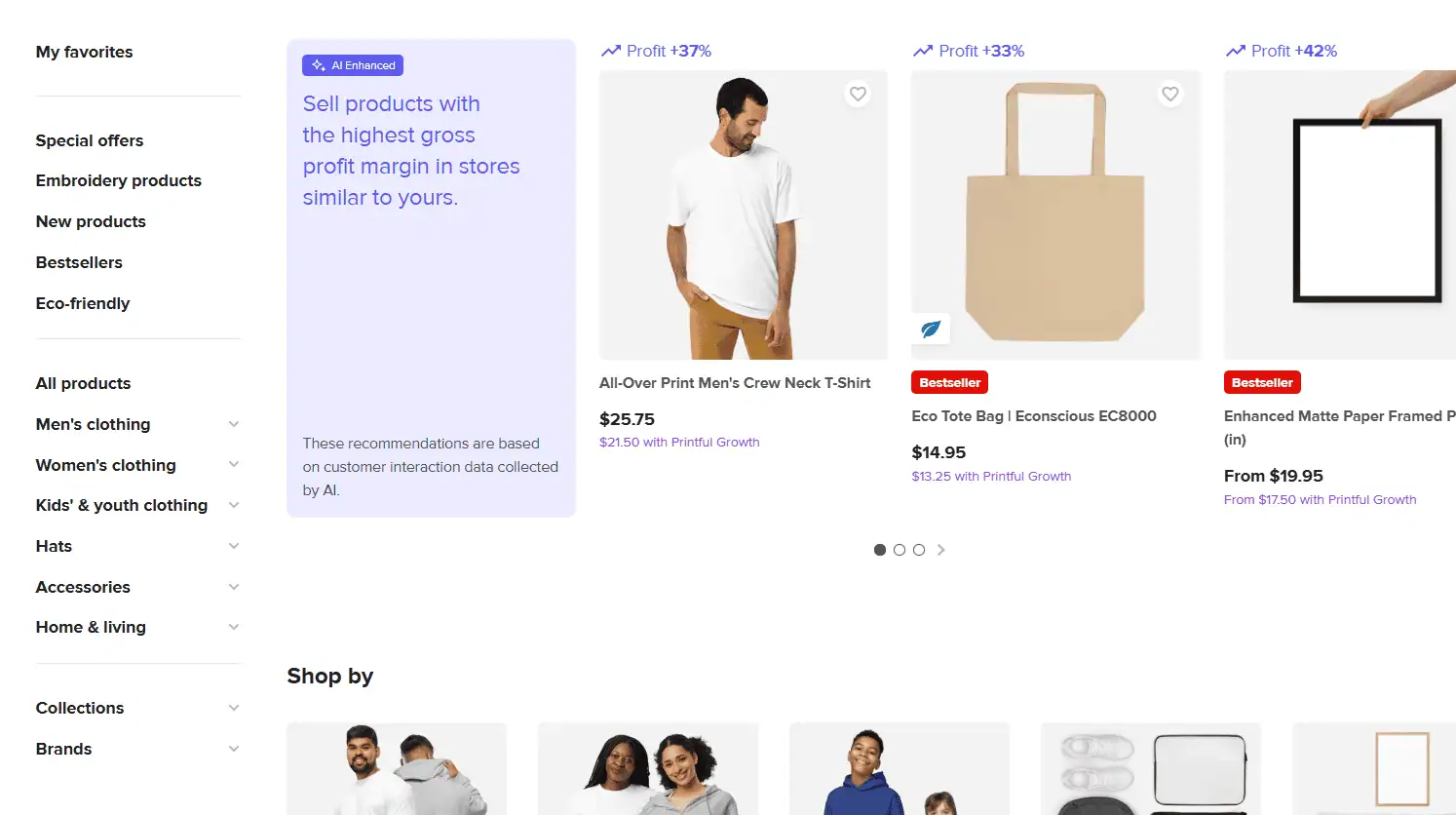Image resolution: width=1456 pixels, height=815 pixels.
Task: Click the heart icon on Eco Tote Bag
Action: 1170,95
